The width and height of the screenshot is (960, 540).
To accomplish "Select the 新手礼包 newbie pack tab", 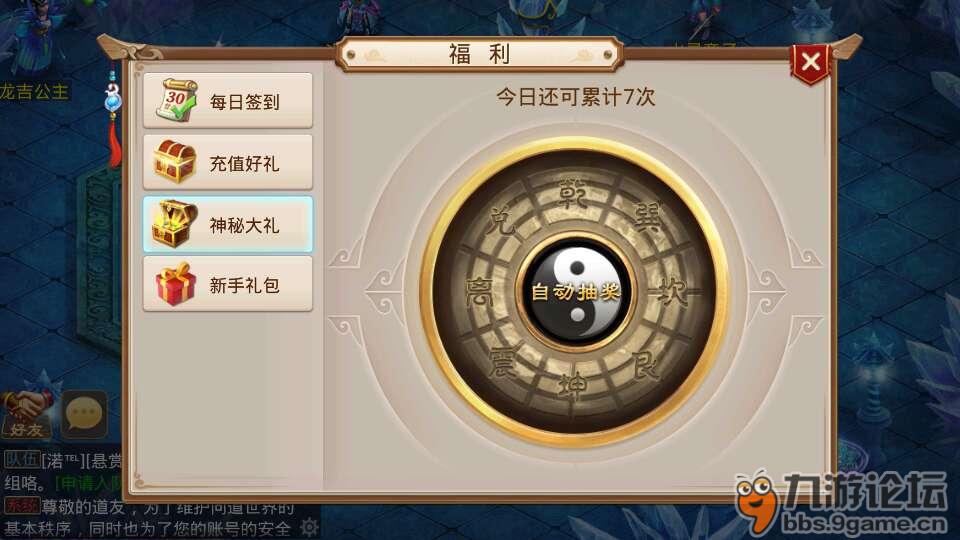I will coord(228,284).
